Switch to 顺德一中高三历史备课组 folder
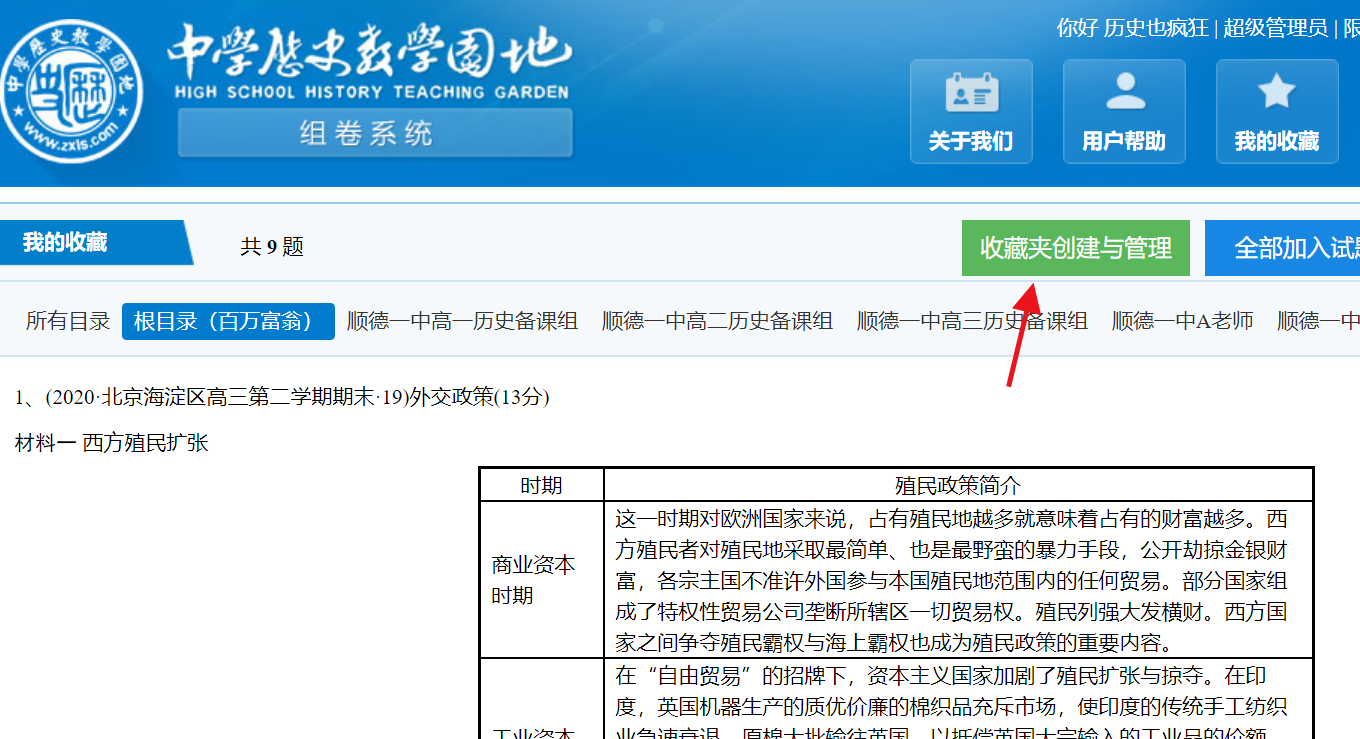Screen dimensions: 1360x739 972,321
